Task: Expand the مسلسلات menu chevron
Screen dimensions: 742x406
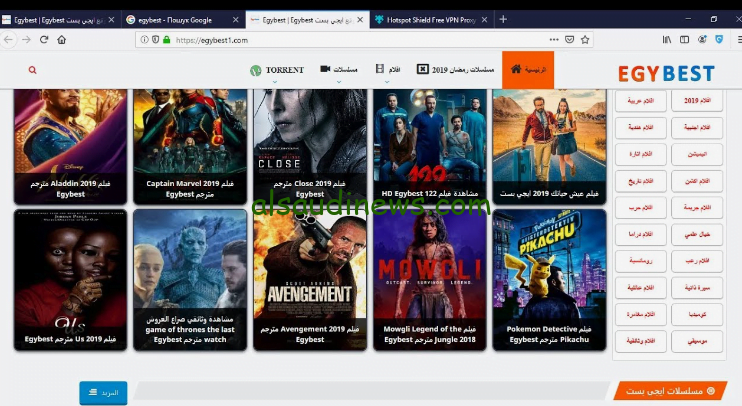Action: (x=339, y=82)
